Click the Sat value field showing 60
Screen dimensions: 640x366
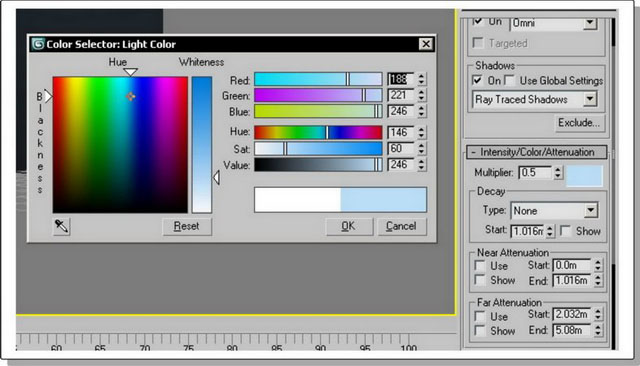coord(402,149)
